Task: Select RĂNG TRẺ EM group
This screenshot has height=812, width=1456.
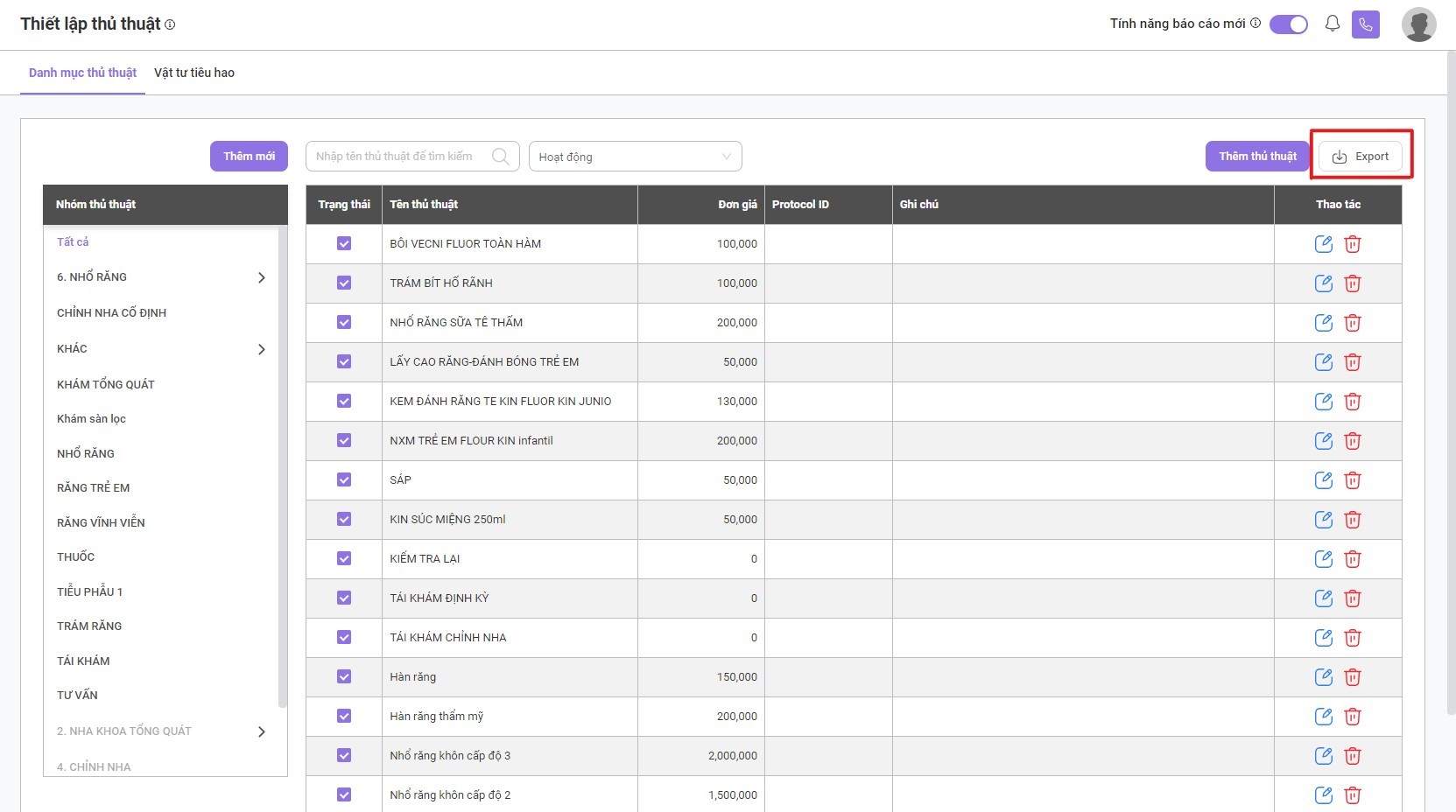Action: [x=94, y=488]
